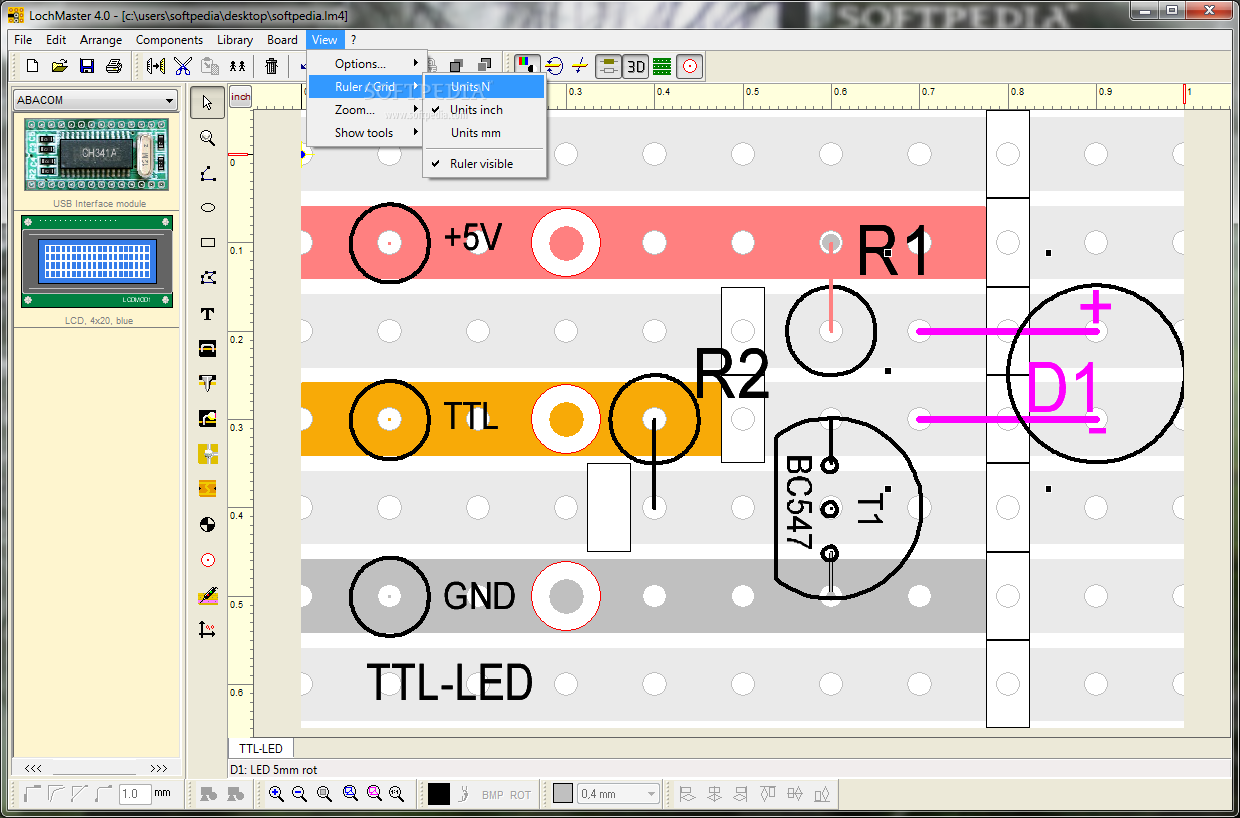Select the USB Interface module thumbnail
Viewport: 1240px width, 818px height.
pos(97,155)
